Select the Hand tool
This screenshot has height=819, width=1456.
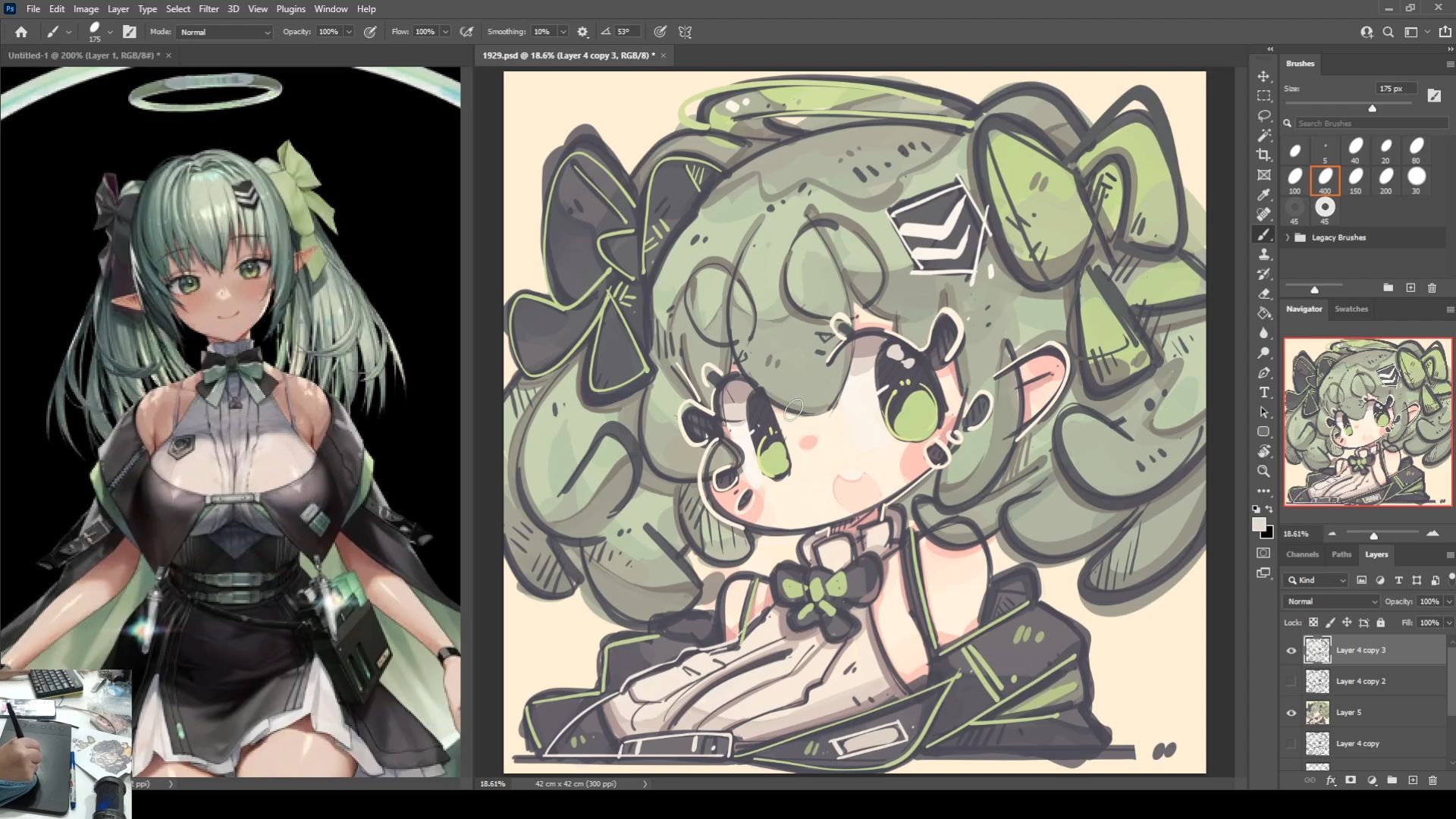click(x=1263, y=452)
